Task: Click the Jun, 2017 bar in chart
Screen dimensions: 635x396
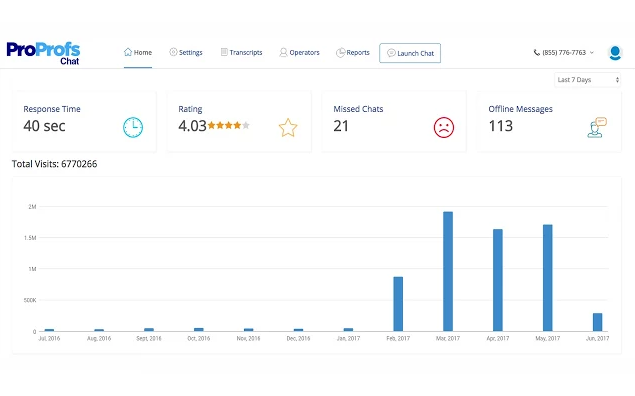Action: (x=598, y=322)
